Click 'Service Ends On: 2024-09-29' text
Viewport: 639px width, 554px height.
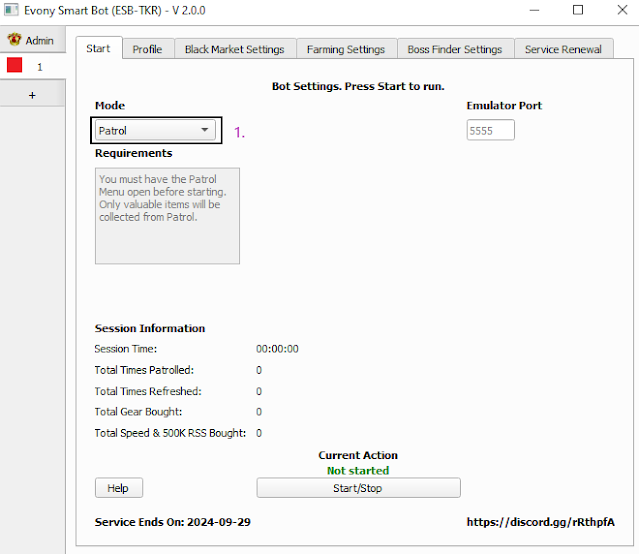pos(172,522)
